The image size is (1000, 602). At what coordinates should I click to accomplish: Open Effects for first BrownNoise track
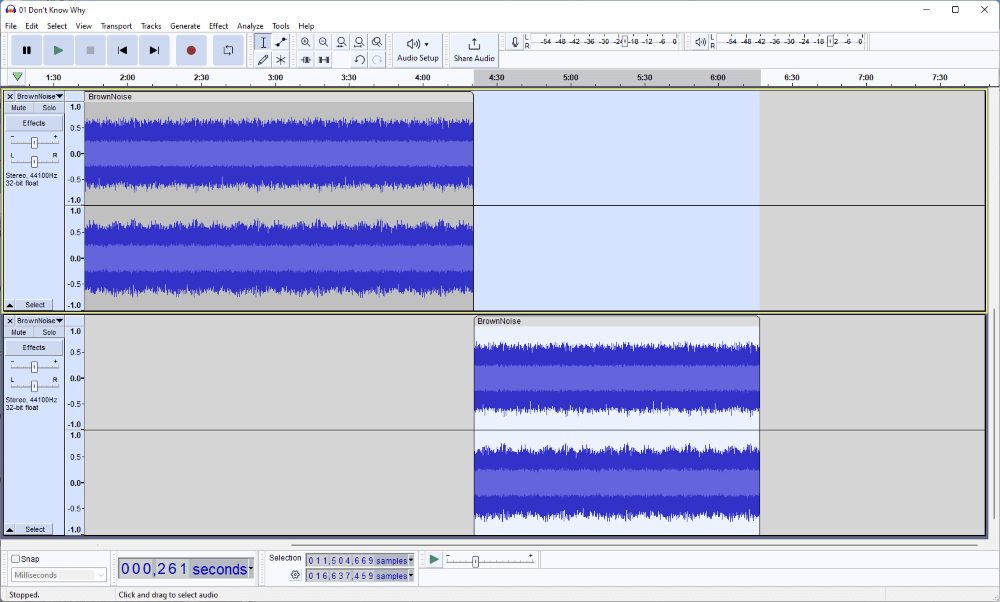(34, 123)
